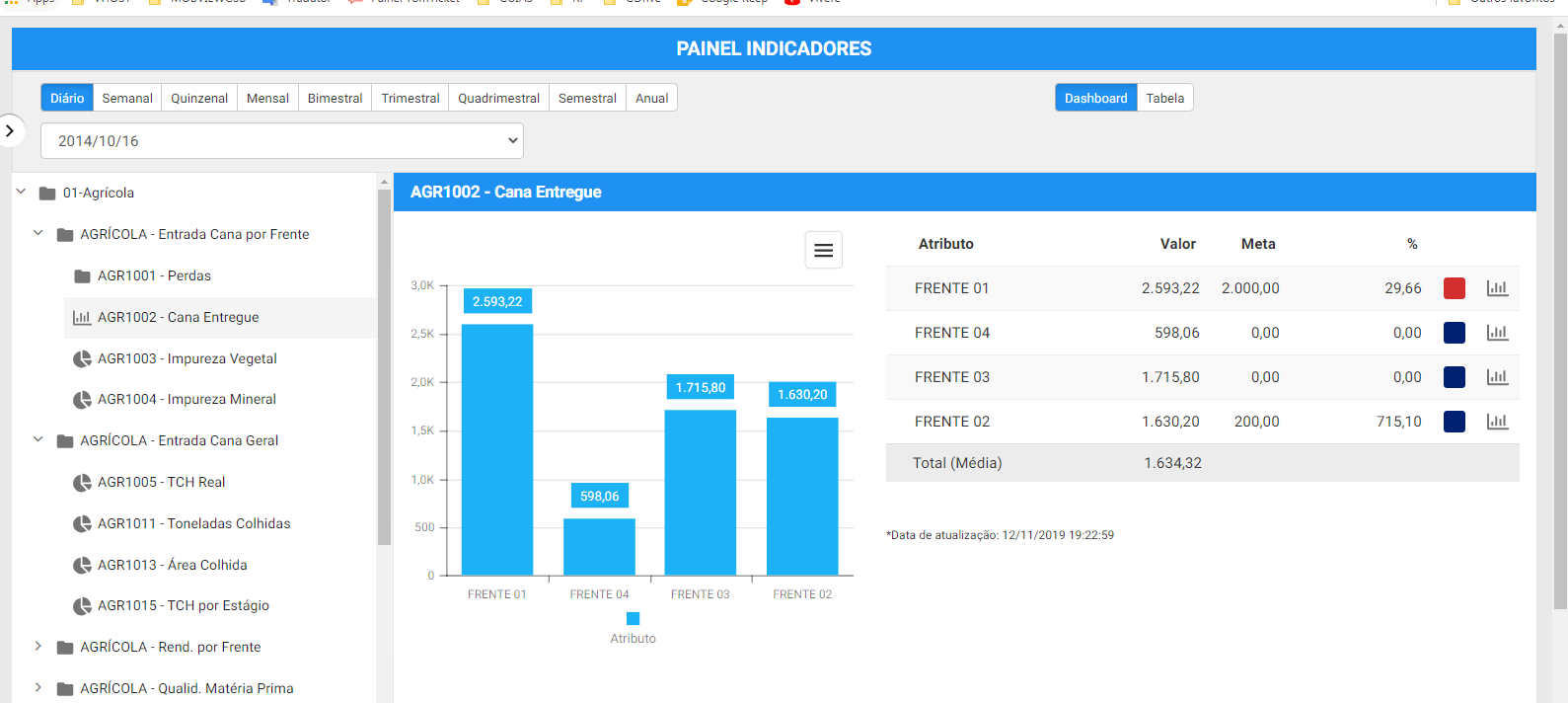
Task: Click the Valor column header
Action: [x=1178, y=244]
